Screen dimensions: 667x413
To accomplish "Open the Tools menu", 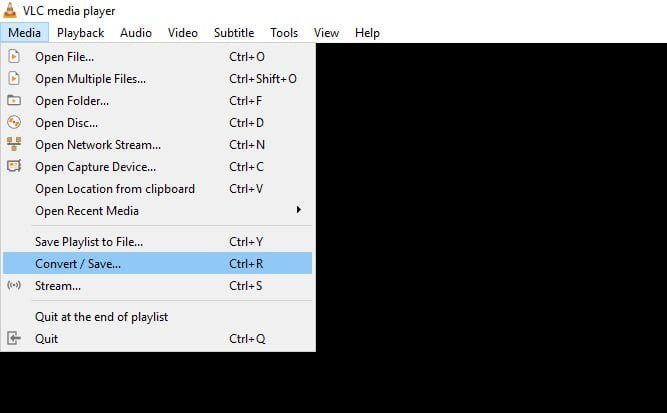I will [284, 33].
